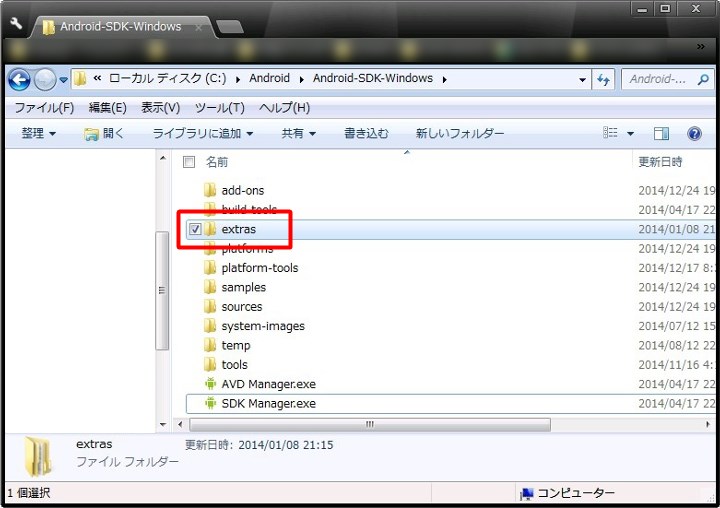The width and height of the screenshot is (720, 508).
Task: Toggle the preview pane icon
Action: tap(661, 134)
